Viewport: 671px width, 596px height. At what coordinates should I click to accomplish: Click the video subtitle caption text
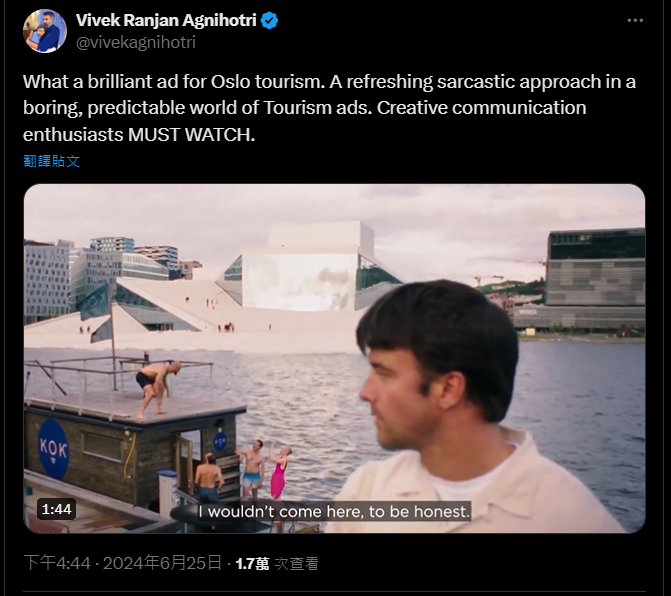[x=334, y=511]
